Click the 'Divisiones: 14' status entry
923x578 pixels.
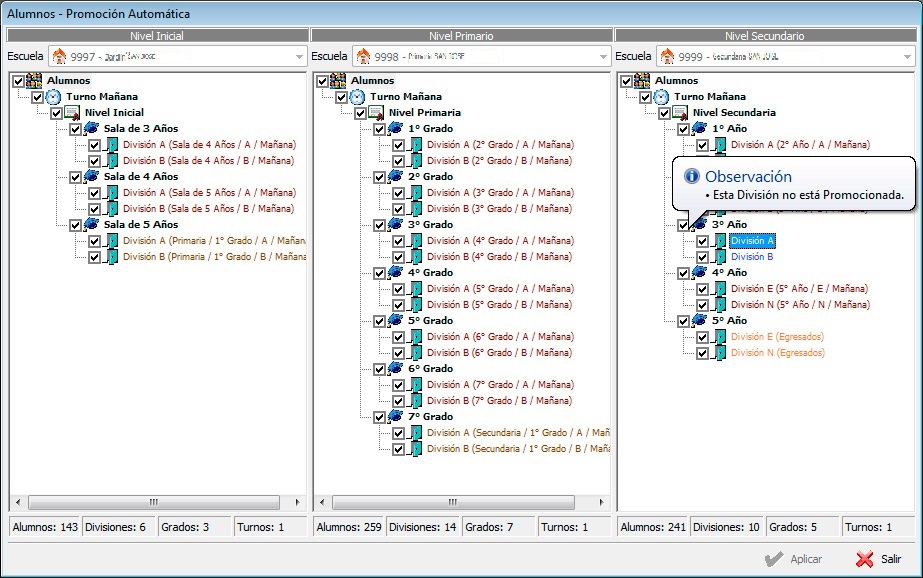(x=423, y=527)
